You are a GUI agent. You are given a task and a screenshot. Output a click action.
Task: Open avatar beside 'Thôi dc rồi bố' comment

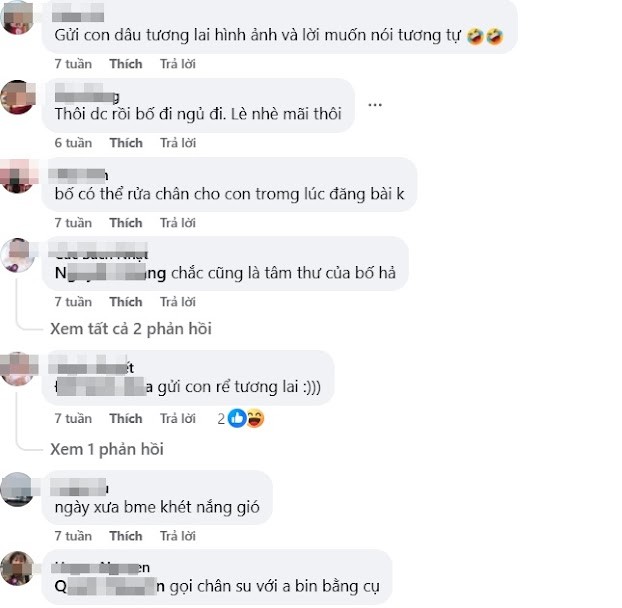(x=17, y=97)
